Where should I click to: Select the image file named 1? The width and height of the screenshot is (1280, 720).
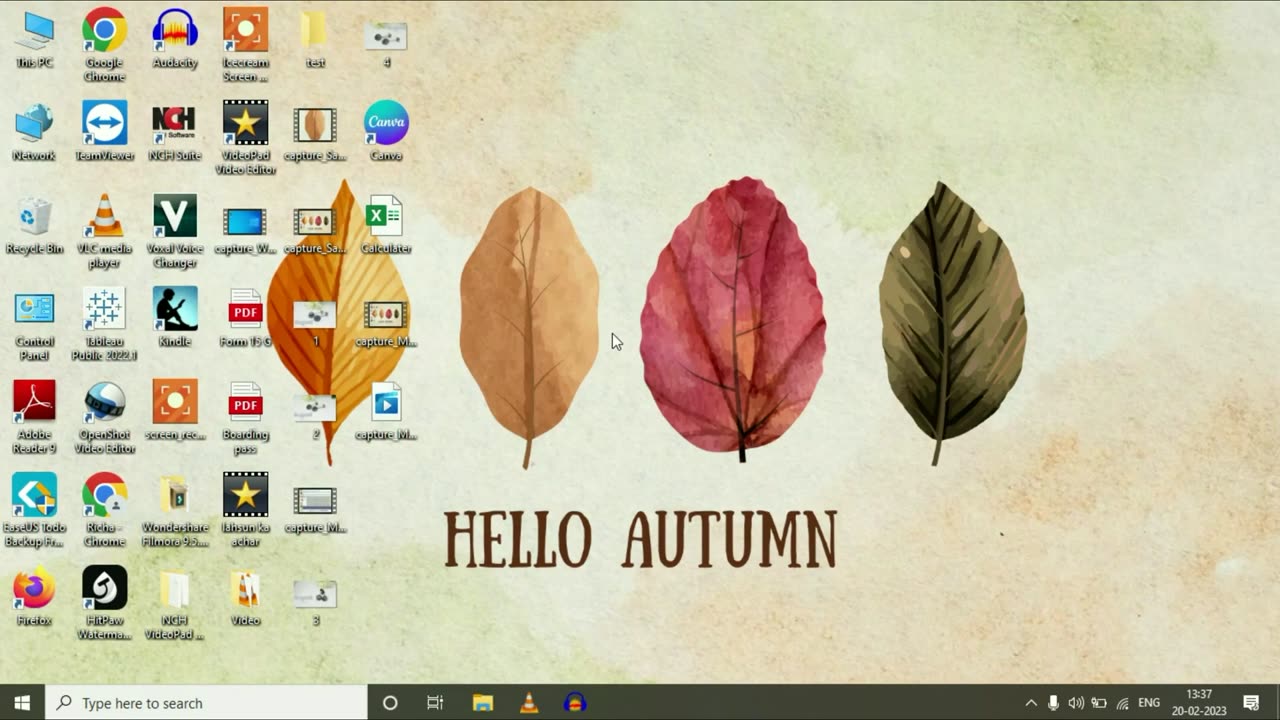point(315,324)
